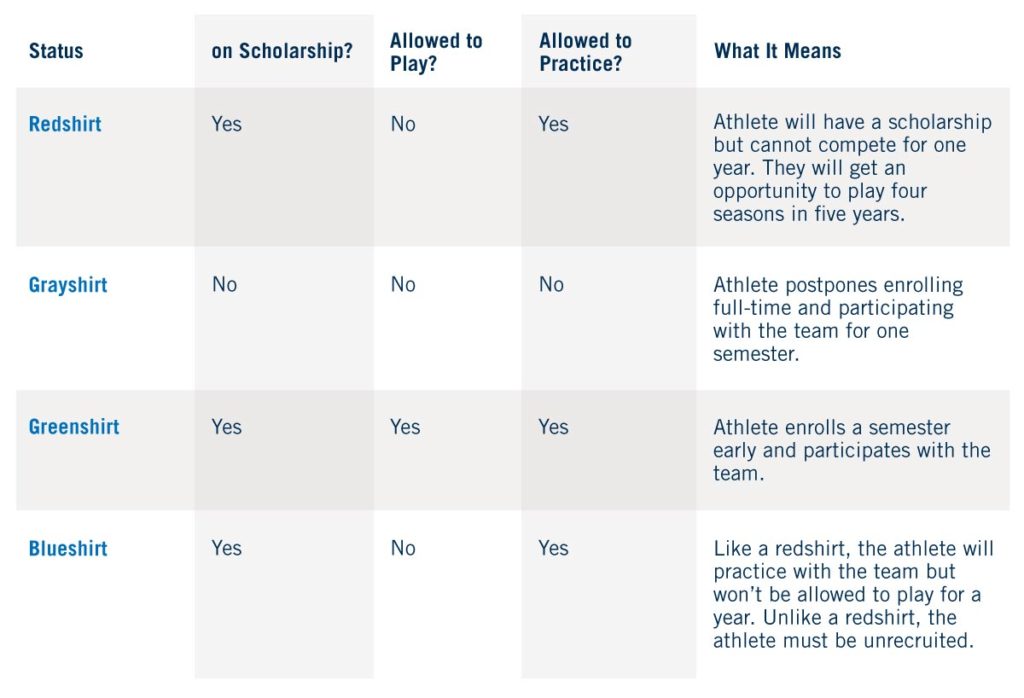Click Blueshirt's allowed to play 'No' cell
The height and width of the screenshot is (698, 1024).
pos(403,549)
